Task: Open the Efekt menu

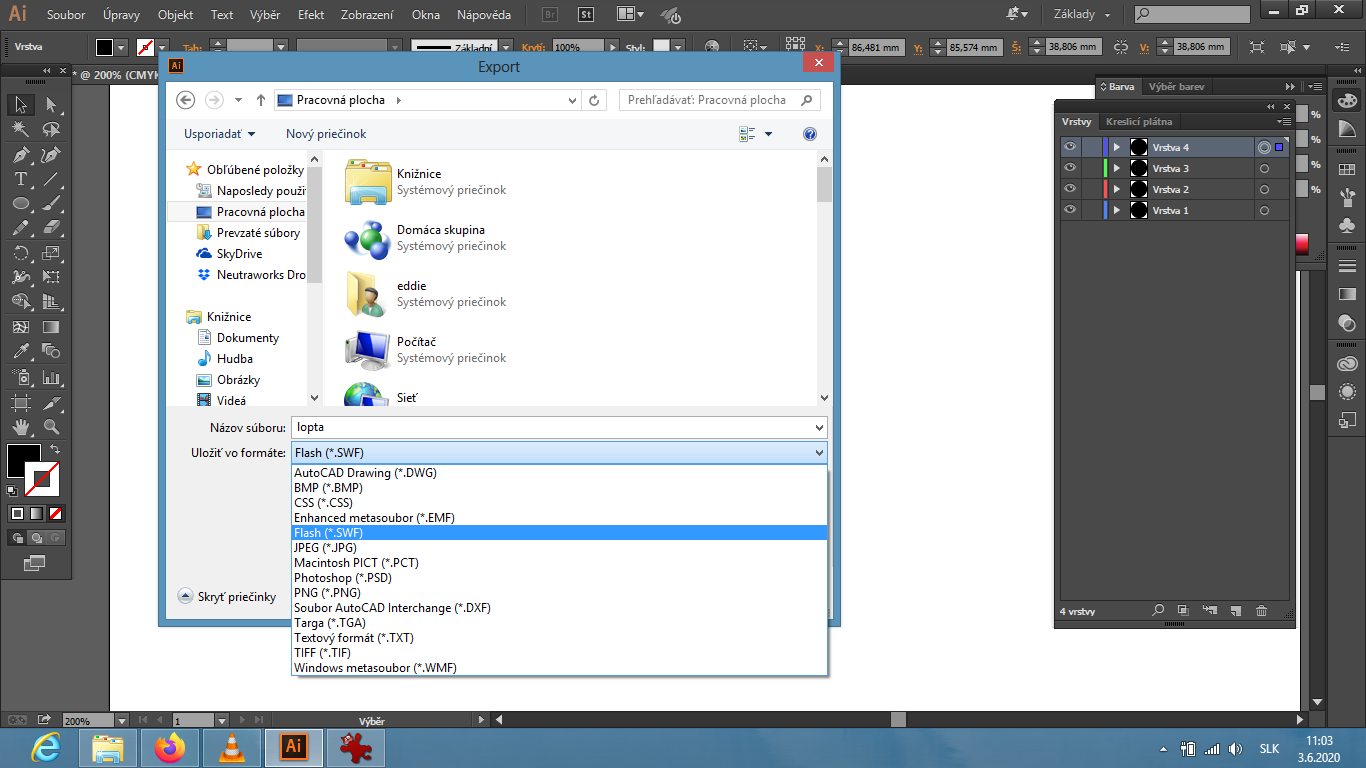Action: 311,15
